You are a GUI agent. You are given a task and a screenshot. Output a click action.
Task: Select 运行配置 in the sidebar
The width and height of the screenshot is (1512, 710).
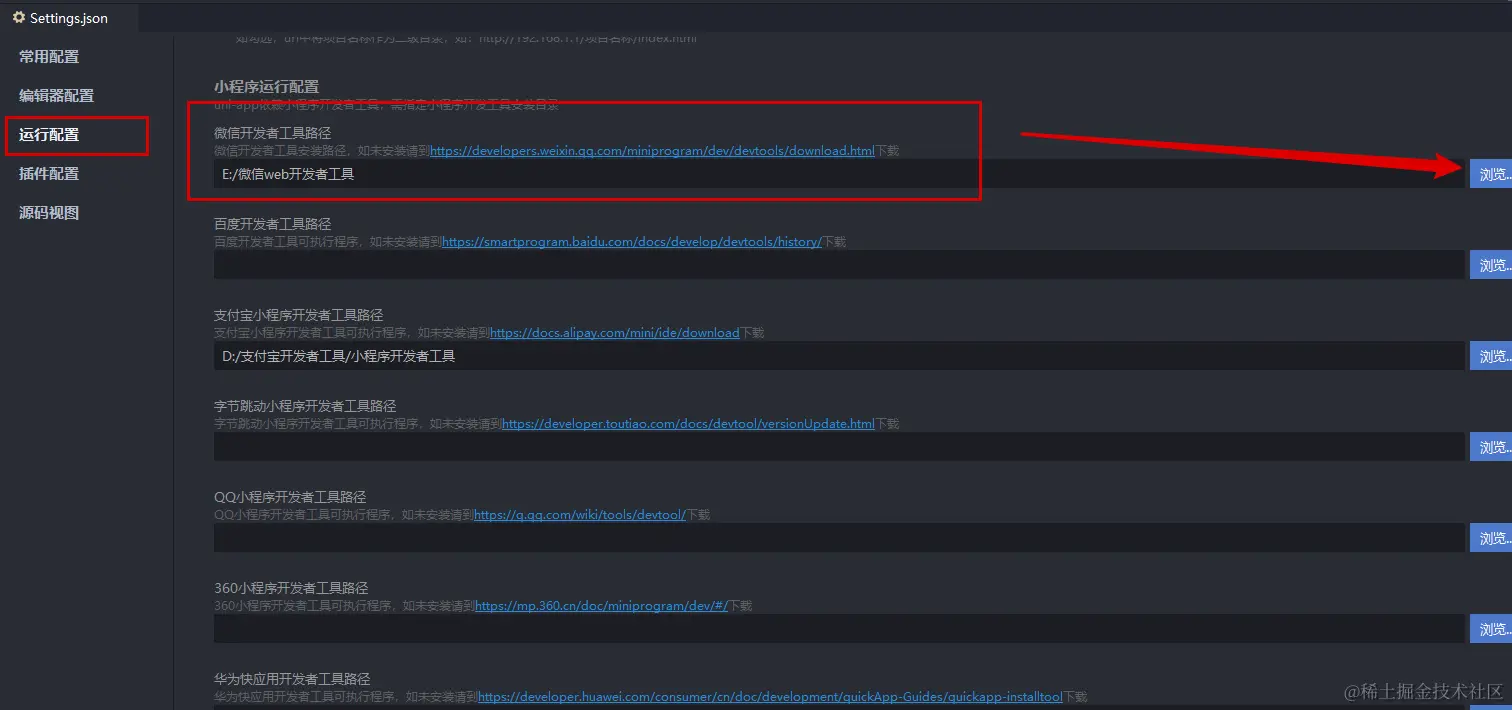49,135
